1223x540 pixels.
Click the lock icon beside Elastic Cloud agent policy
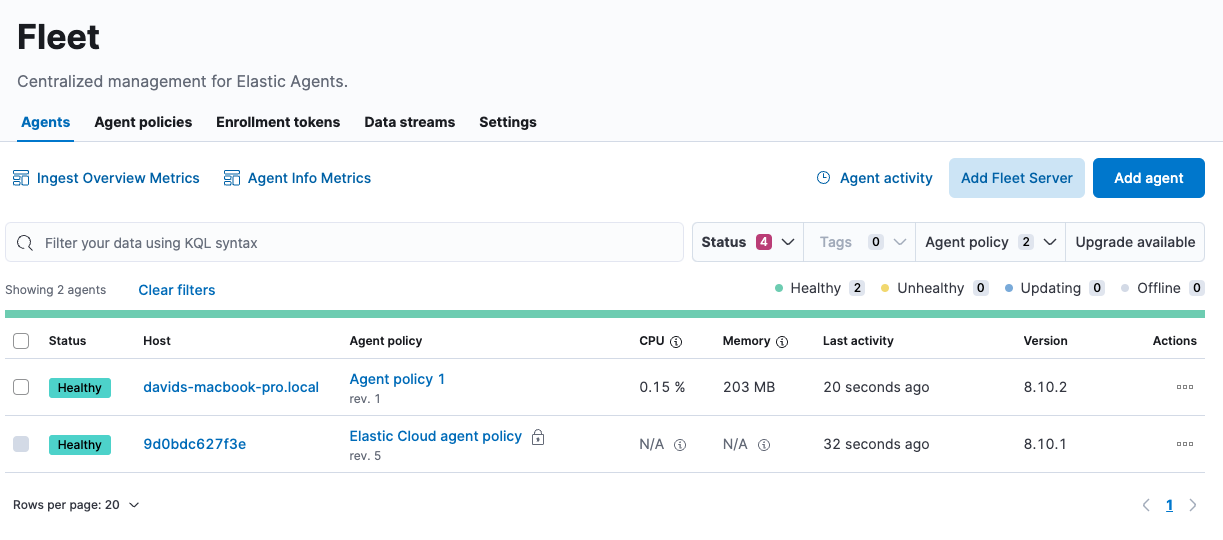tap(538, 437)
